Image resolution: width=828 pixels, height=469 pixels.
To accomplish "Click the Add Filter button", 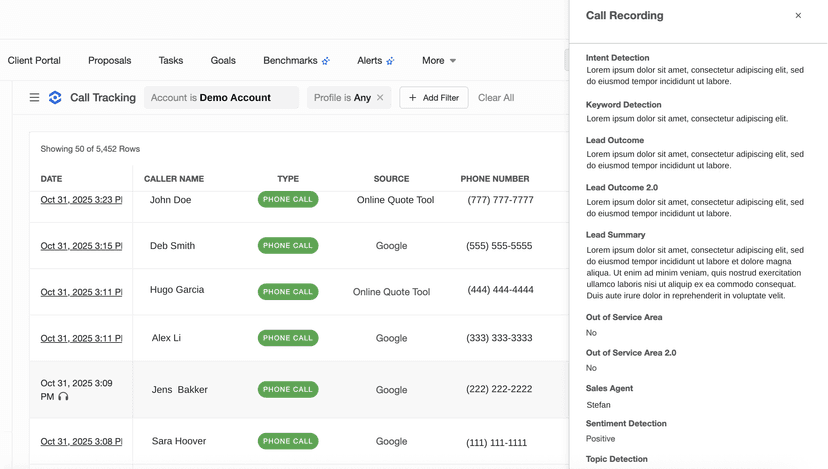I will coord(434,98).
